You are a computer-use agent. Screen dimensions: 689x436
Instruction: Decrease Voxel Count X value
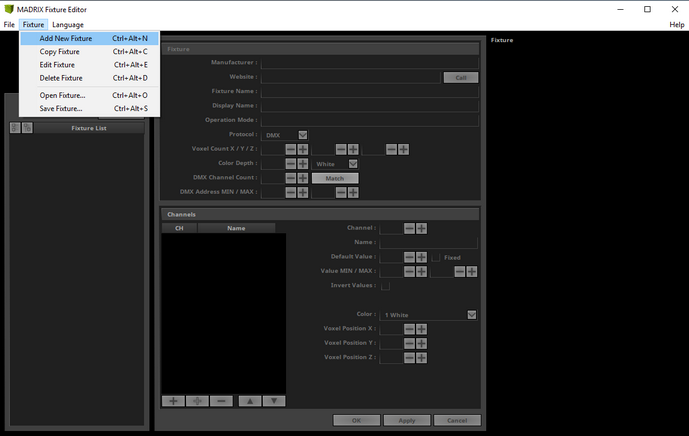[290, 149]
